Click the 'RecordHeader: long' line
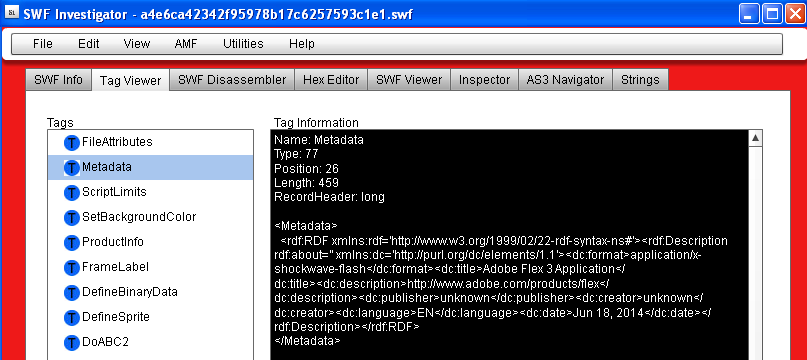Viewport: 807px width, 360px height. [329, 197]
